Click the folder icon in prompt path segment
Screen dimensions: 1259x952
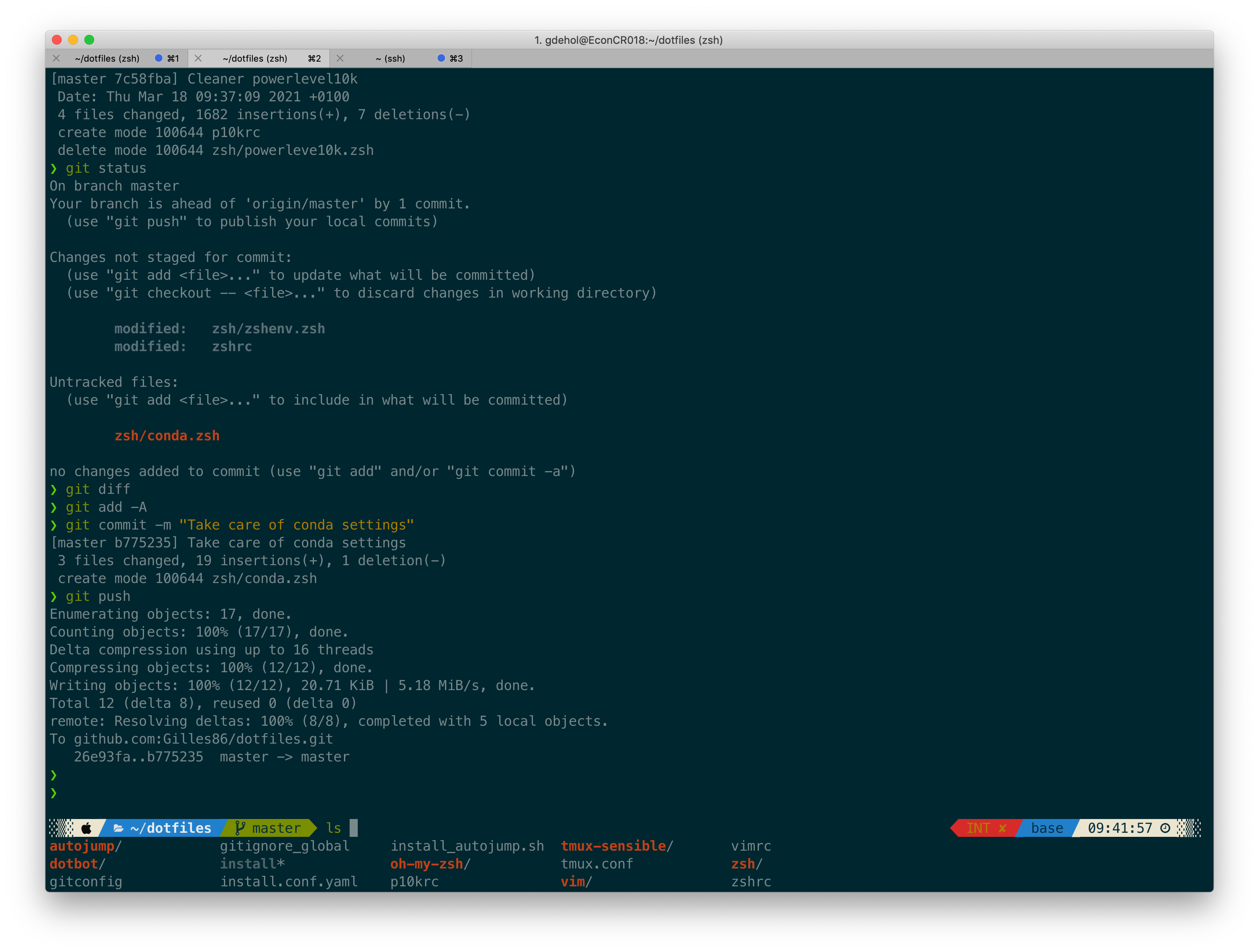click(118, 828)
